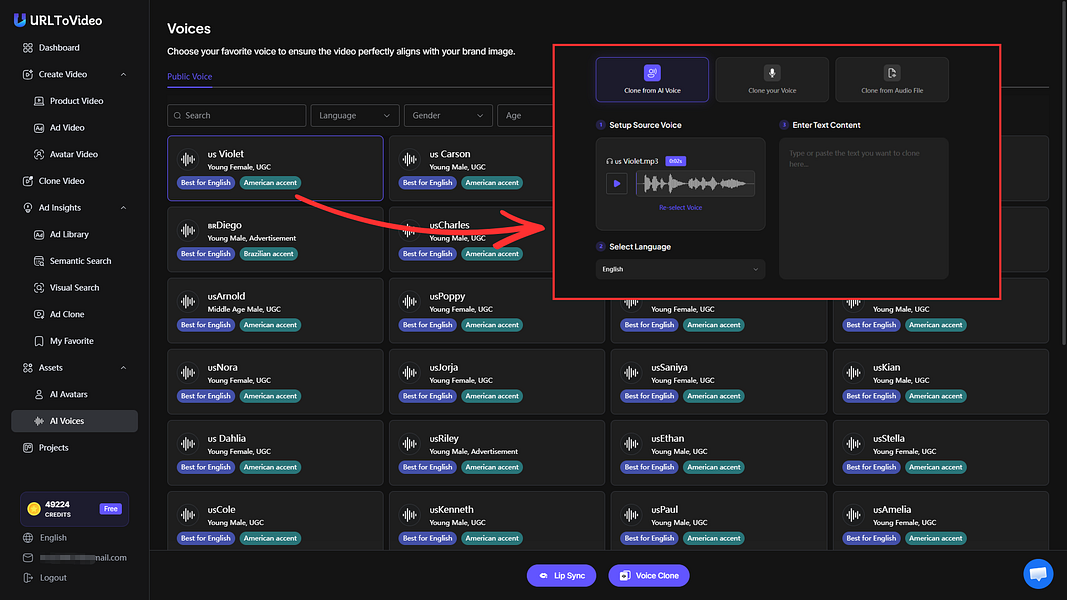Viewport: 1067px width, 600px height.
Task: Open the Age filter dropdown
Action: pos(525,116)
